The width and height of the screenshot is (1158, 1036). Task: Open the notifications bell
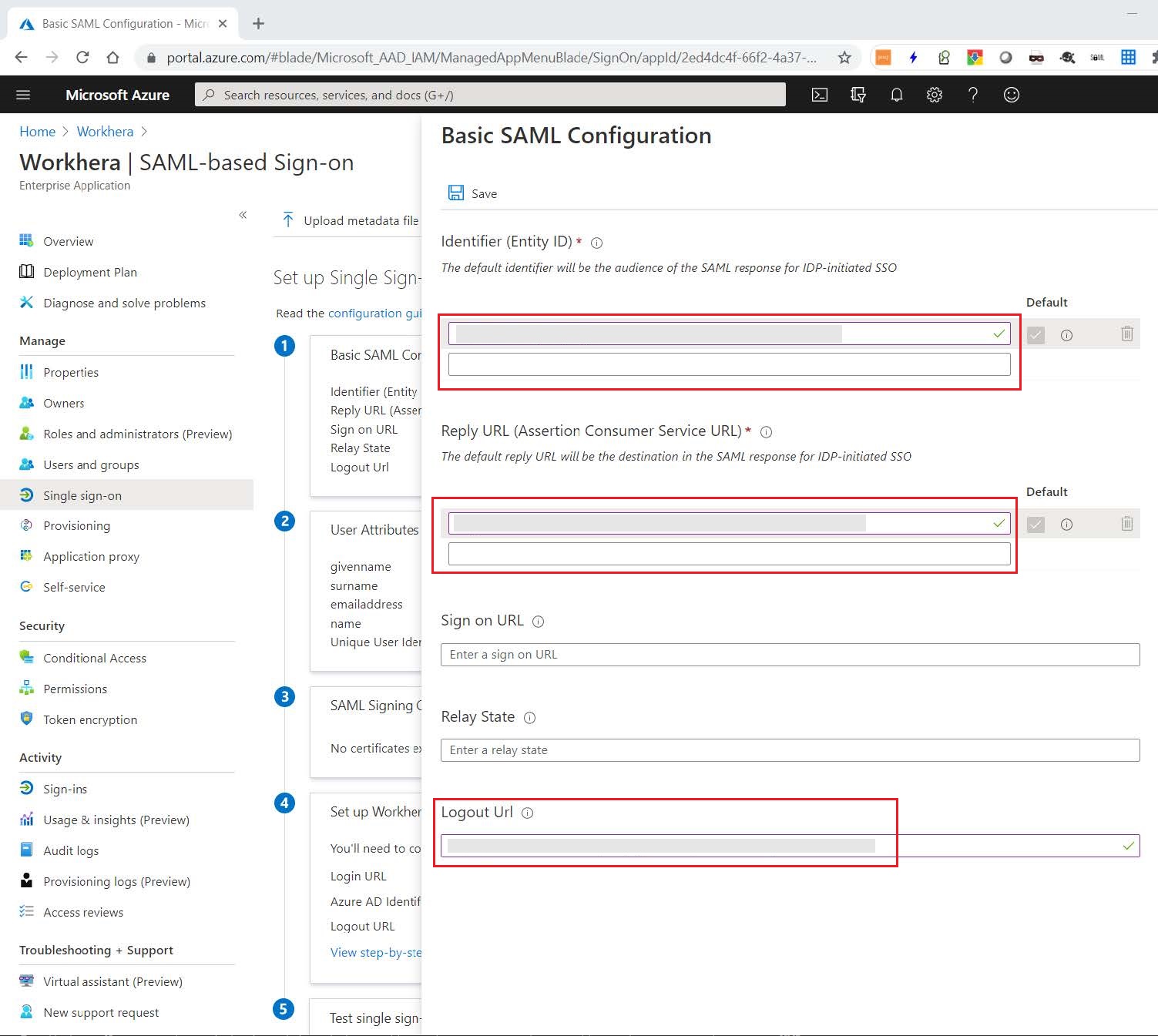pos(896,95)
